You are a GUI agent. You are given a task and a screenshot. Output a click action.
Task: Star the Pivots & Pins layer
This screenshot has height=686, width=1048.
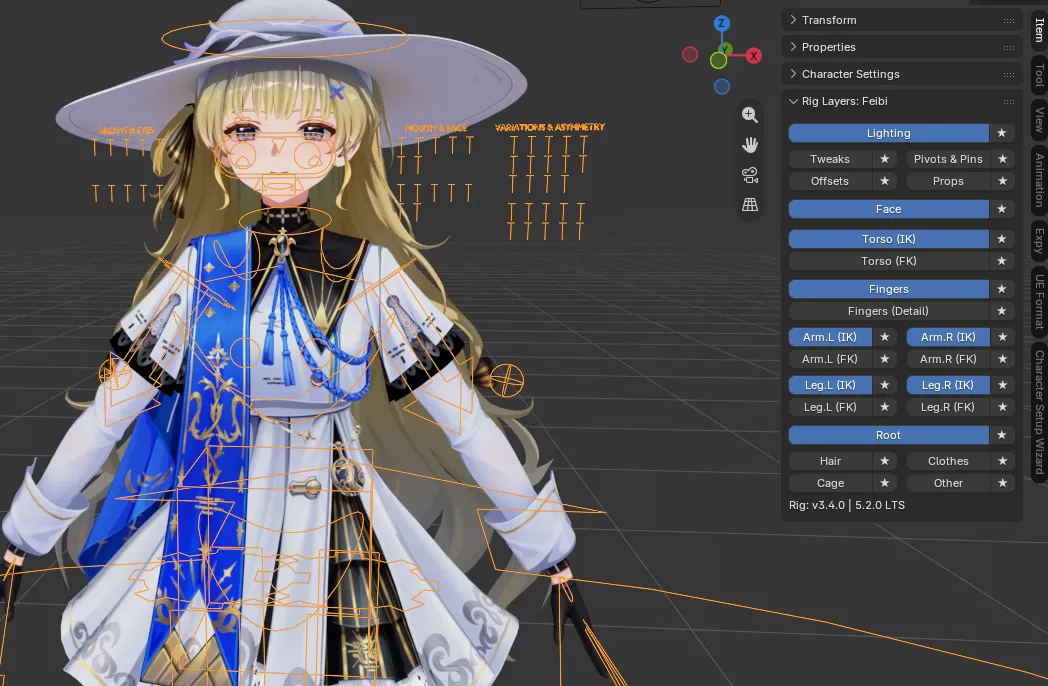pos(1003,159)
